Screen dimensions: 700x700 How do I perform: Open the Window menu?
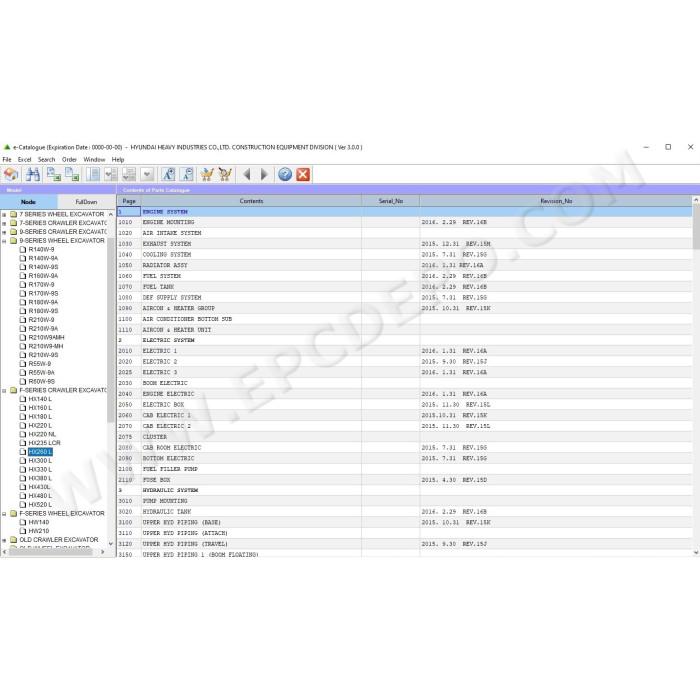point(94,159)
